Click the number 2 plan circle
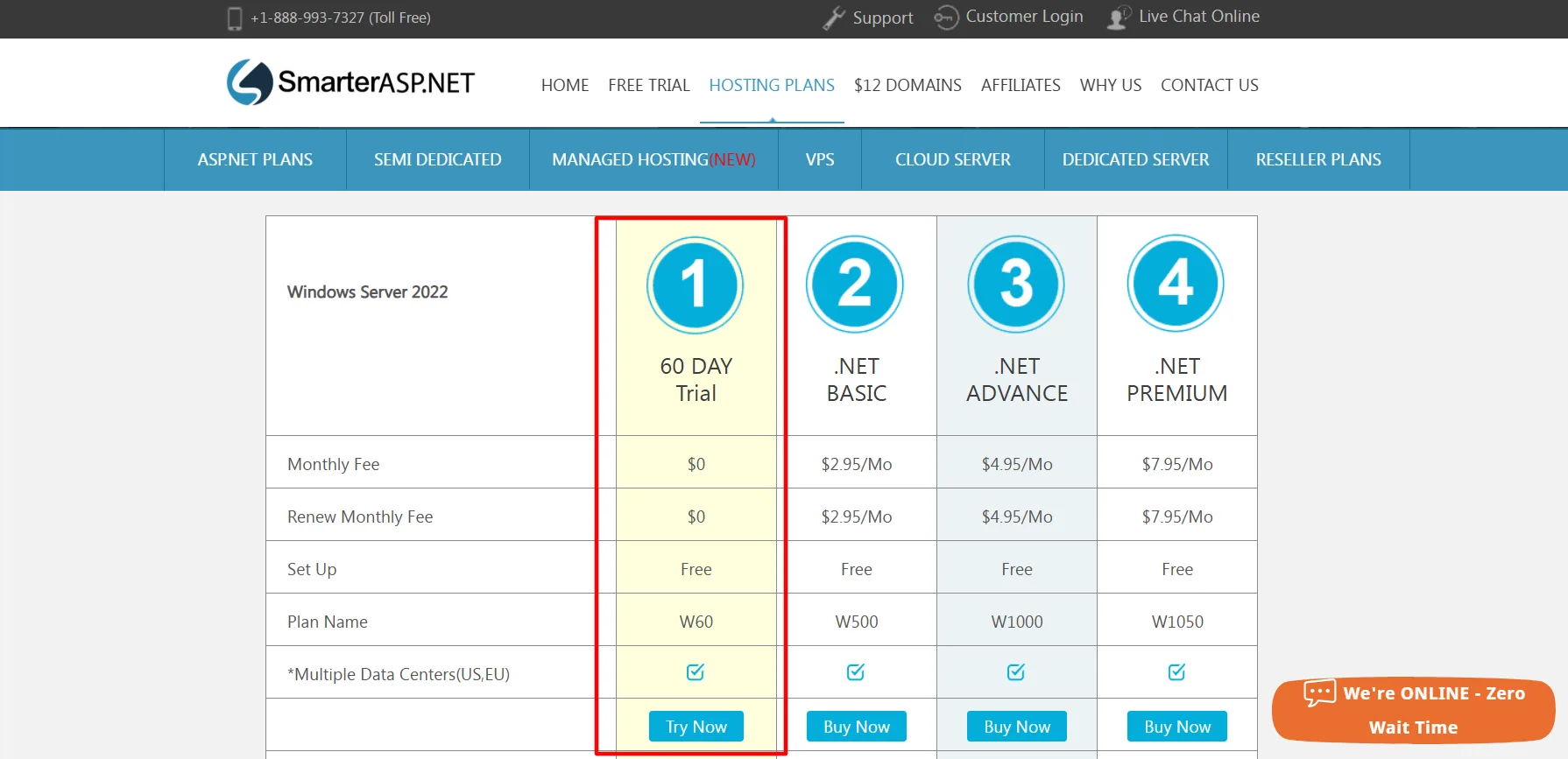 tap(855, 284)
